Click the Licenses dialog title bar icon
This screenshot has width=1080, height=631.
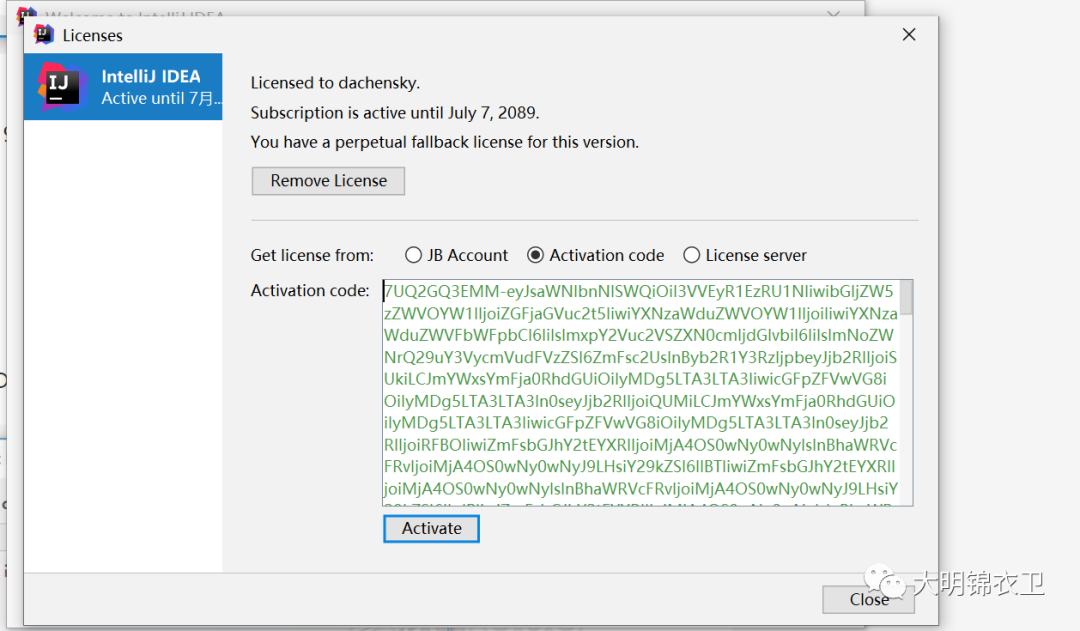pos(44,35)
